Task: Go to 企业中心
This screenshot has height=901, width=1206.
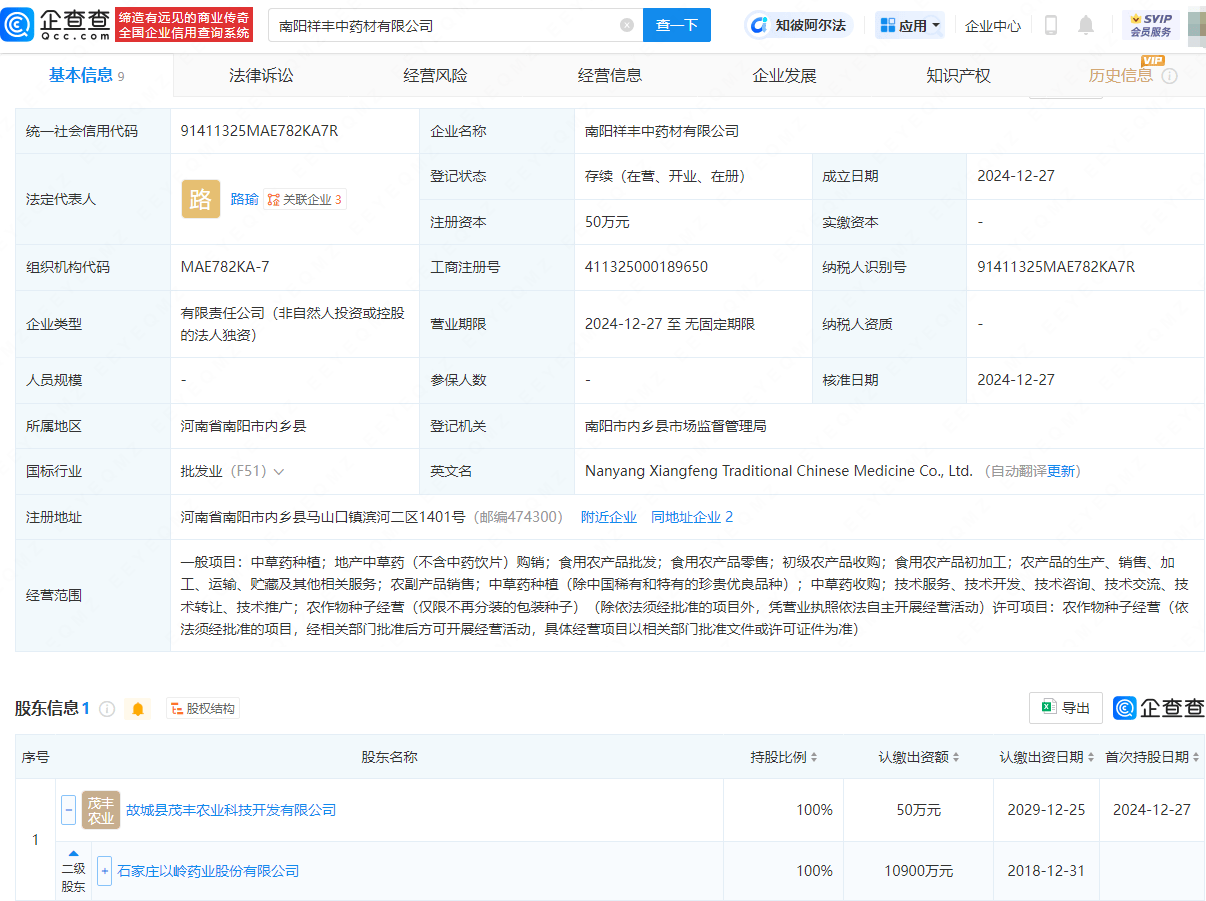Action: coord(993,26)
